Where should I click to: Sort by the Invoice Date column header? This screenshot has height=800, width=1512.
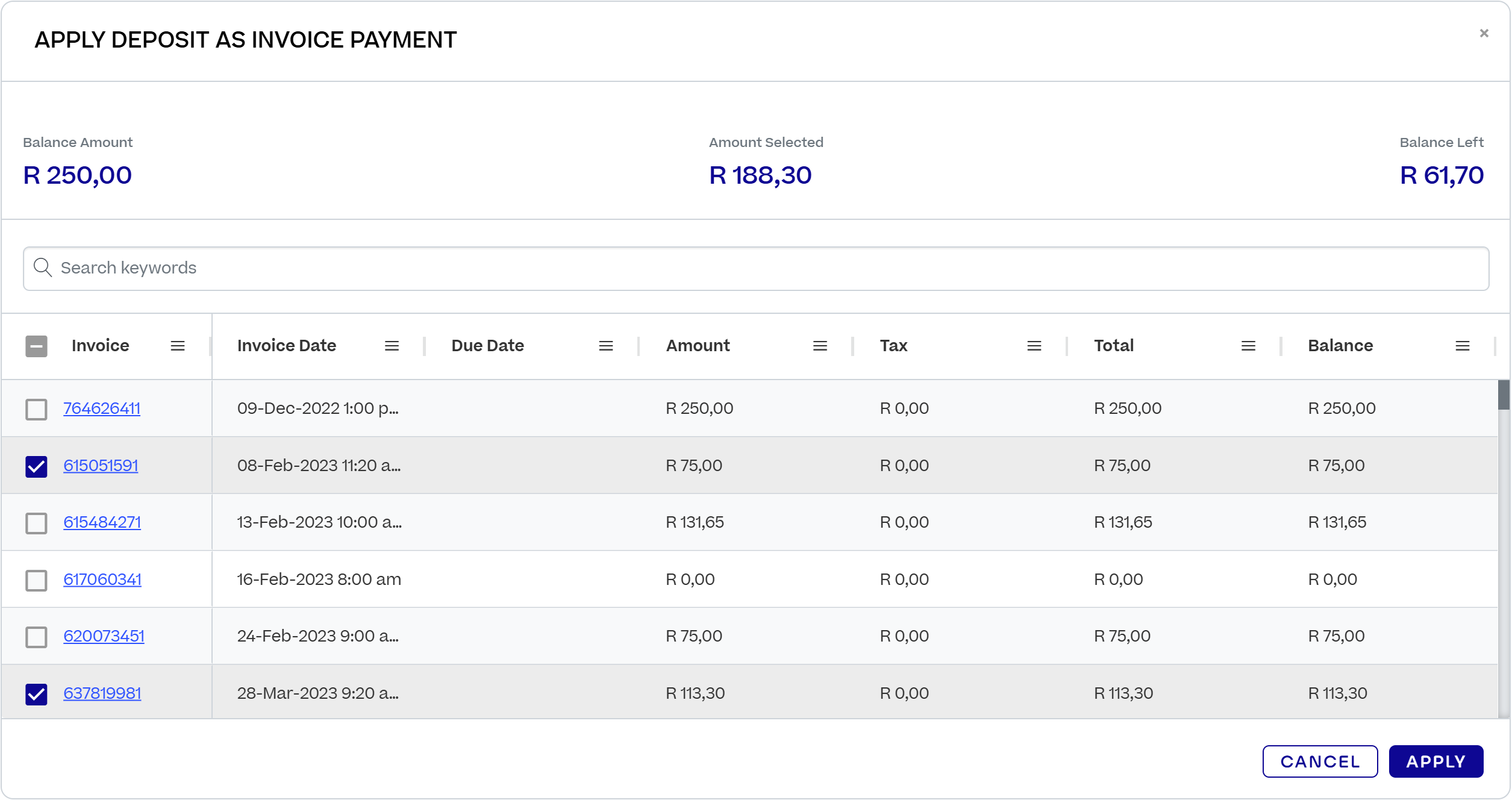pos(287,346)
